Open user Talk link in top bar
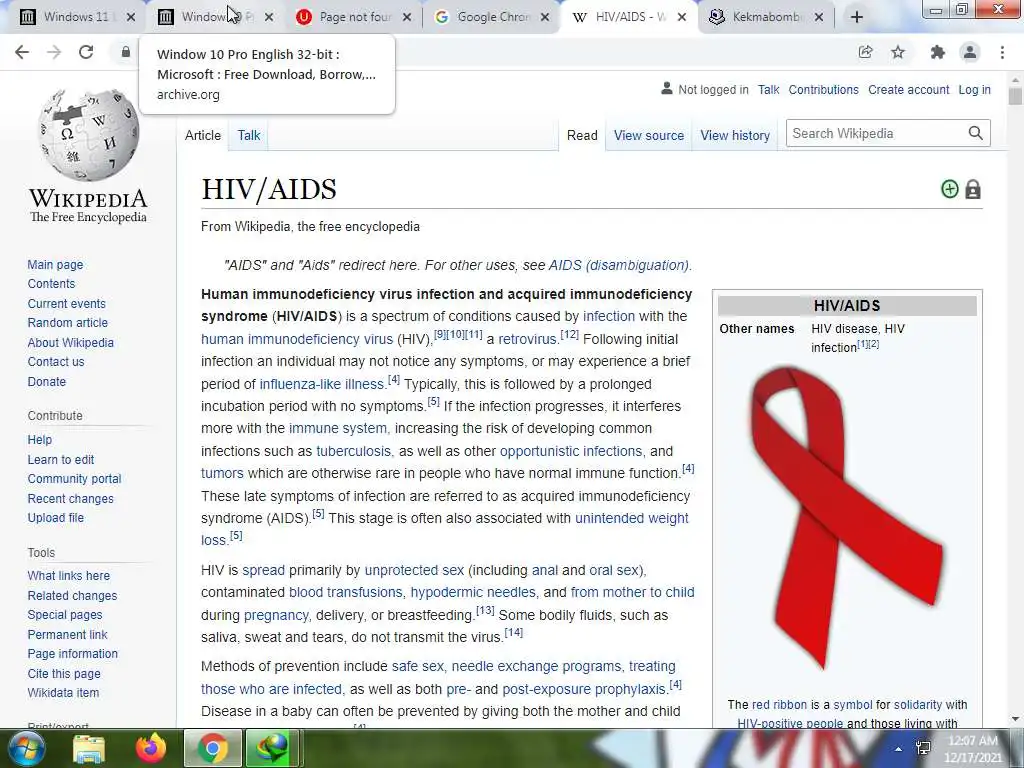 tap(768, 89)
